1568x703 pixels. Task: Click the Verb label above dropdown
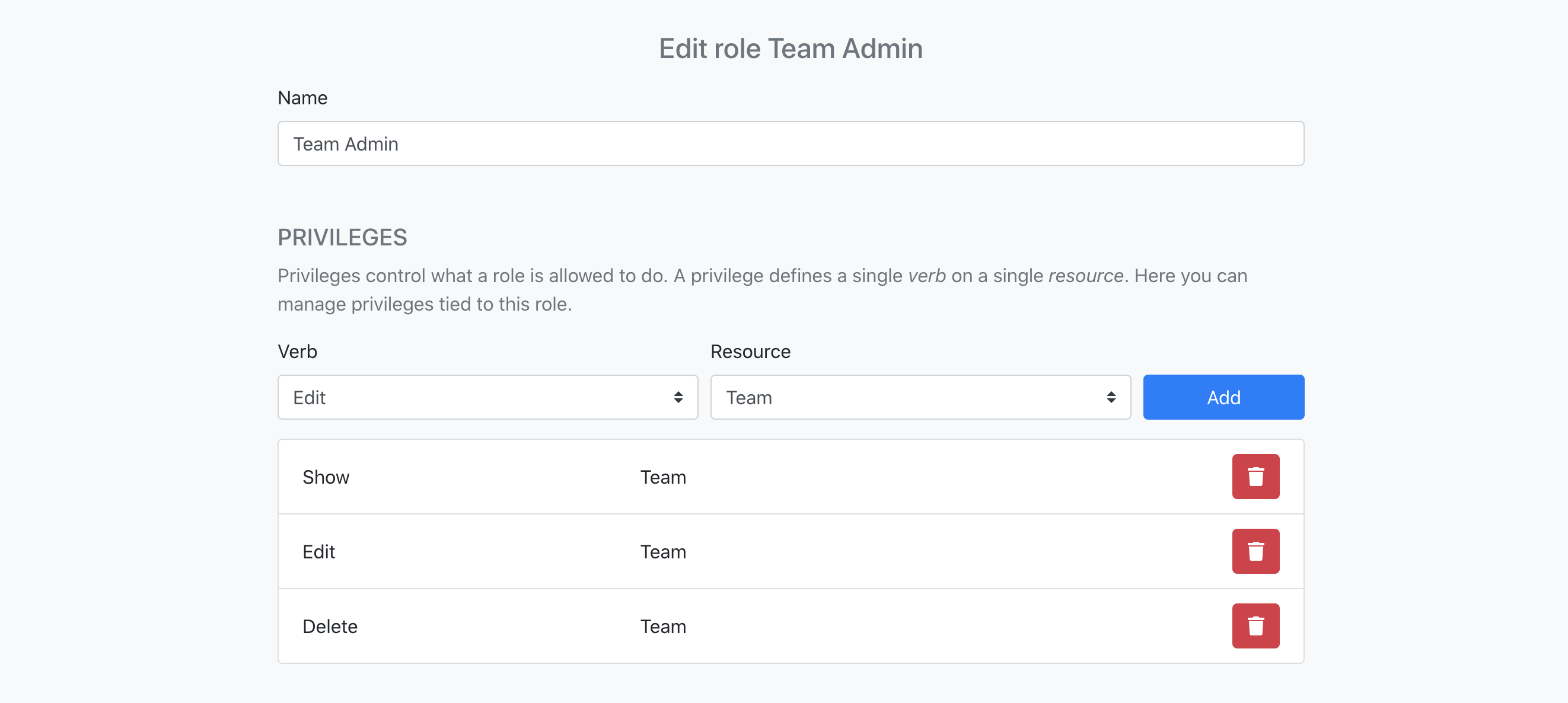[x=297, y=352]
